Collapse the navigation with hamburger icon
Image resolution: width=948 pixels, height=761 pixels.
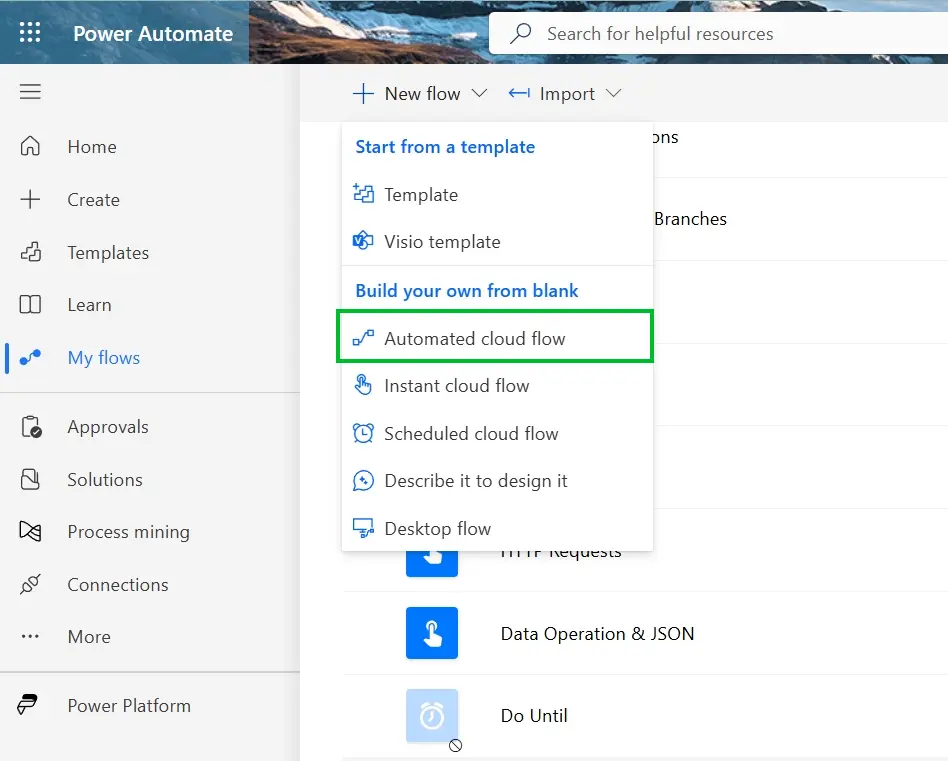click(30, 91)
